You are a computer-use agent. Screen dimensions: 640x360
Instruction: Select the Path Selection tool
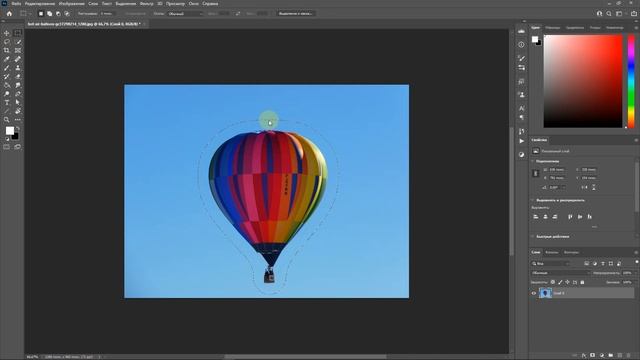click(x=18, y=102)
